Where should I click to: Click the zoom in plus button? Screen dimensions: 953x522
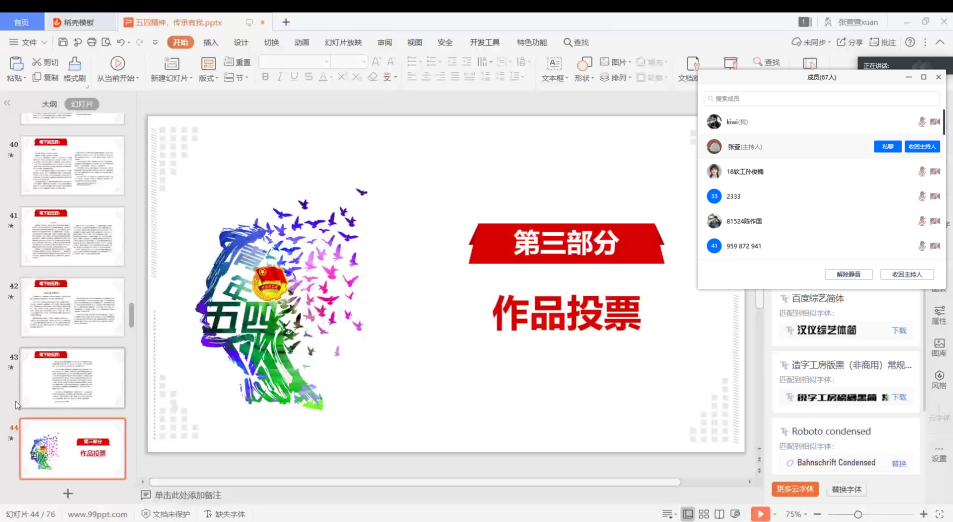click(923, 514)
